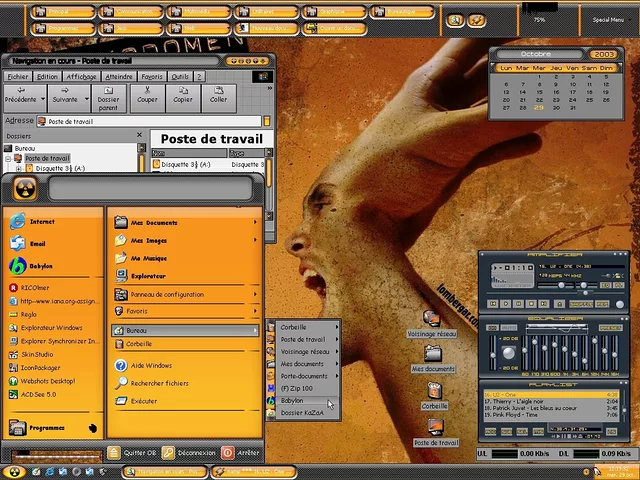The height and width of the screenshot is (480, 640).
Task: Open the Affichage menu in Explorer
Action: 82,76
